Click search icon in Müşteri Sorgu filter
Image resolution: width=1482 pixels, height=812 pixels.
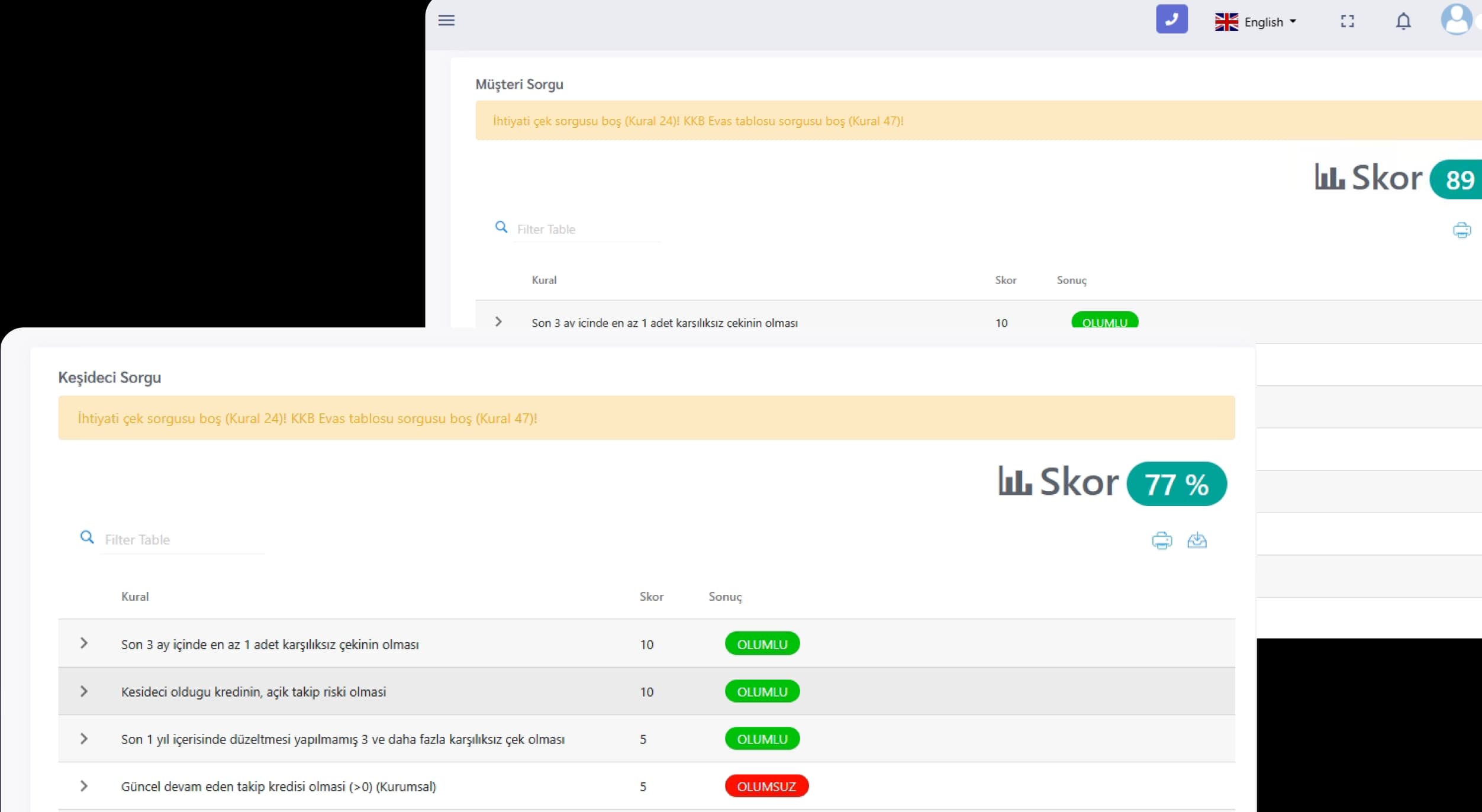point(501,227)
